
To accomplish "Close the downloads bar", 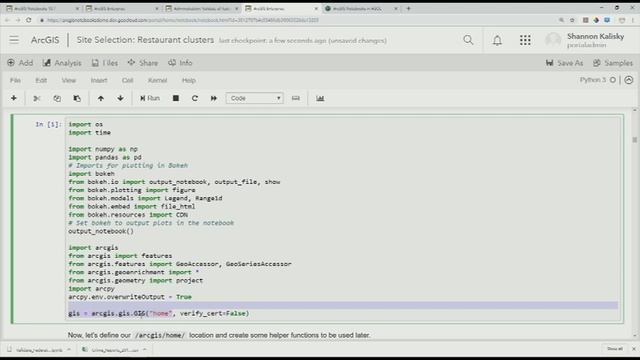I will point(633,349).
